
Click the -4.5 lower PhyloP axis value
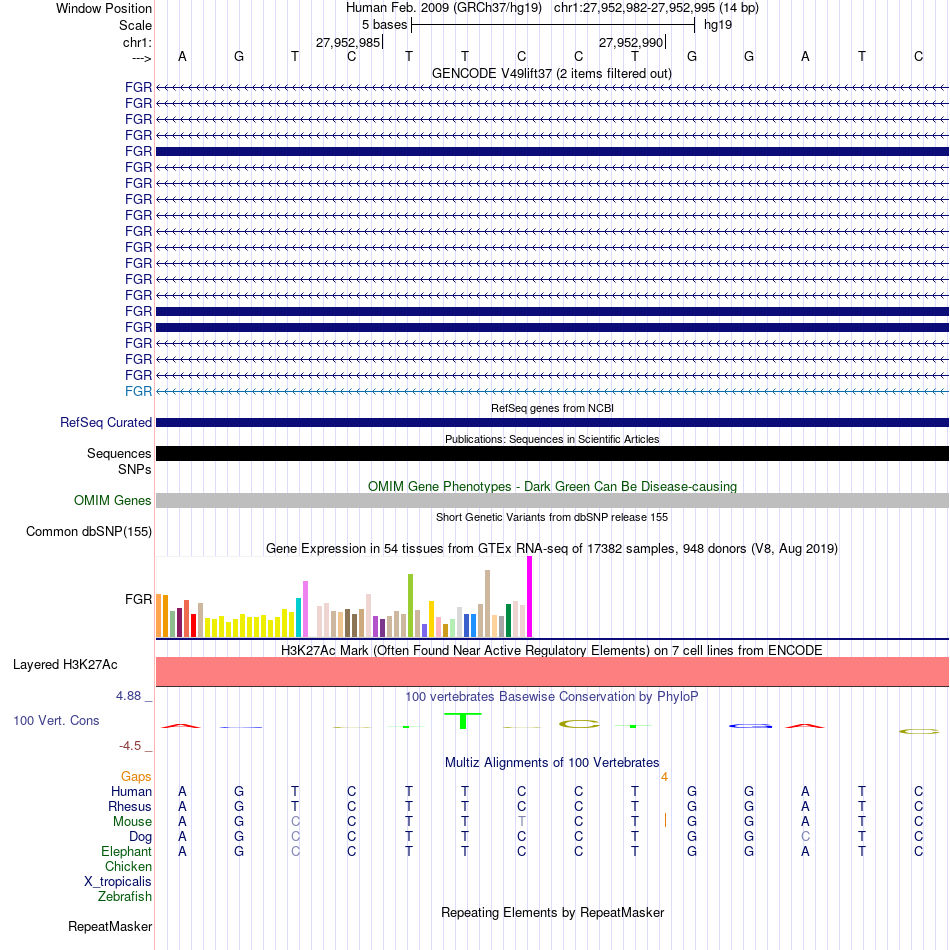coord(130,746)
